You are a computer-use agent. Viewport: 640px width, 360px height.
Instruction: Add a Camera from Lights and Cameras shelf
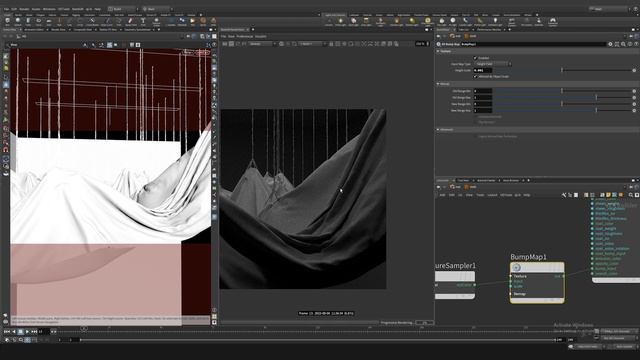point(329,22)
